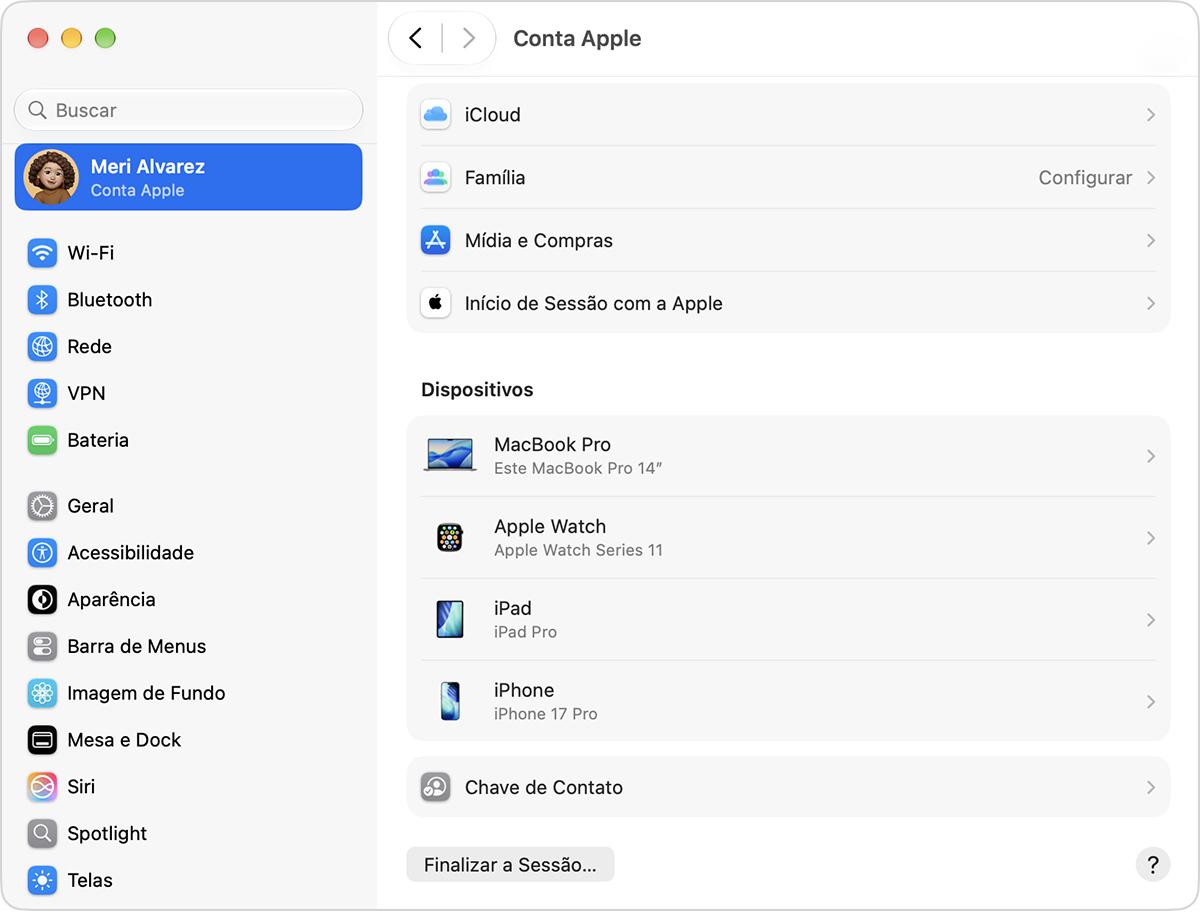Click the VPN icon in sidebar
Screen dimensions: 1200x912
click(x=42, y=393)
